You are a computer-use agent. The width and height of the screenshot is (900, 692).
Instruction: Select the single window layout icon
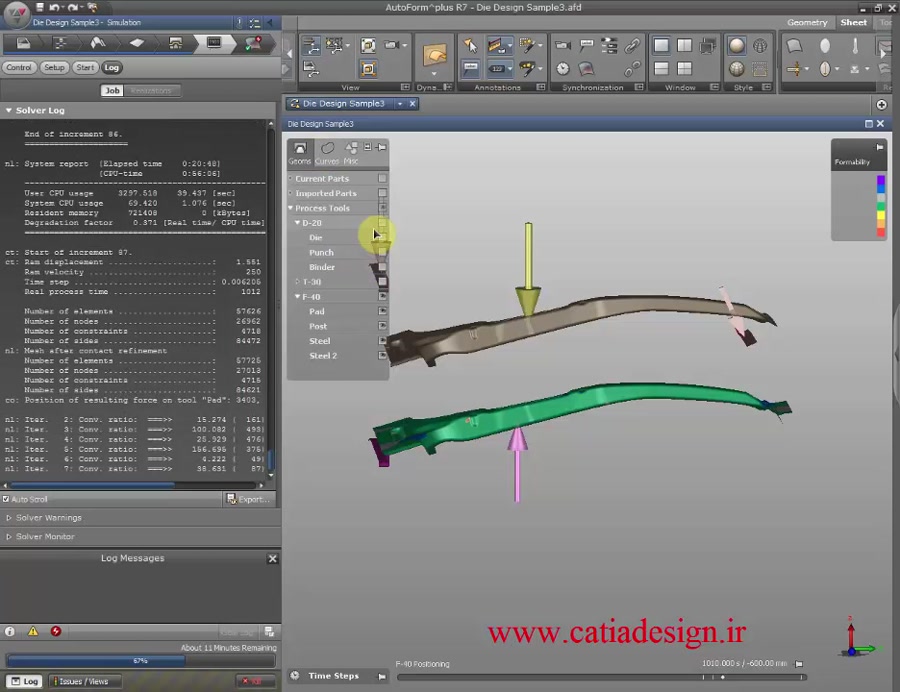pyautogui.click(x=661, y=45)
